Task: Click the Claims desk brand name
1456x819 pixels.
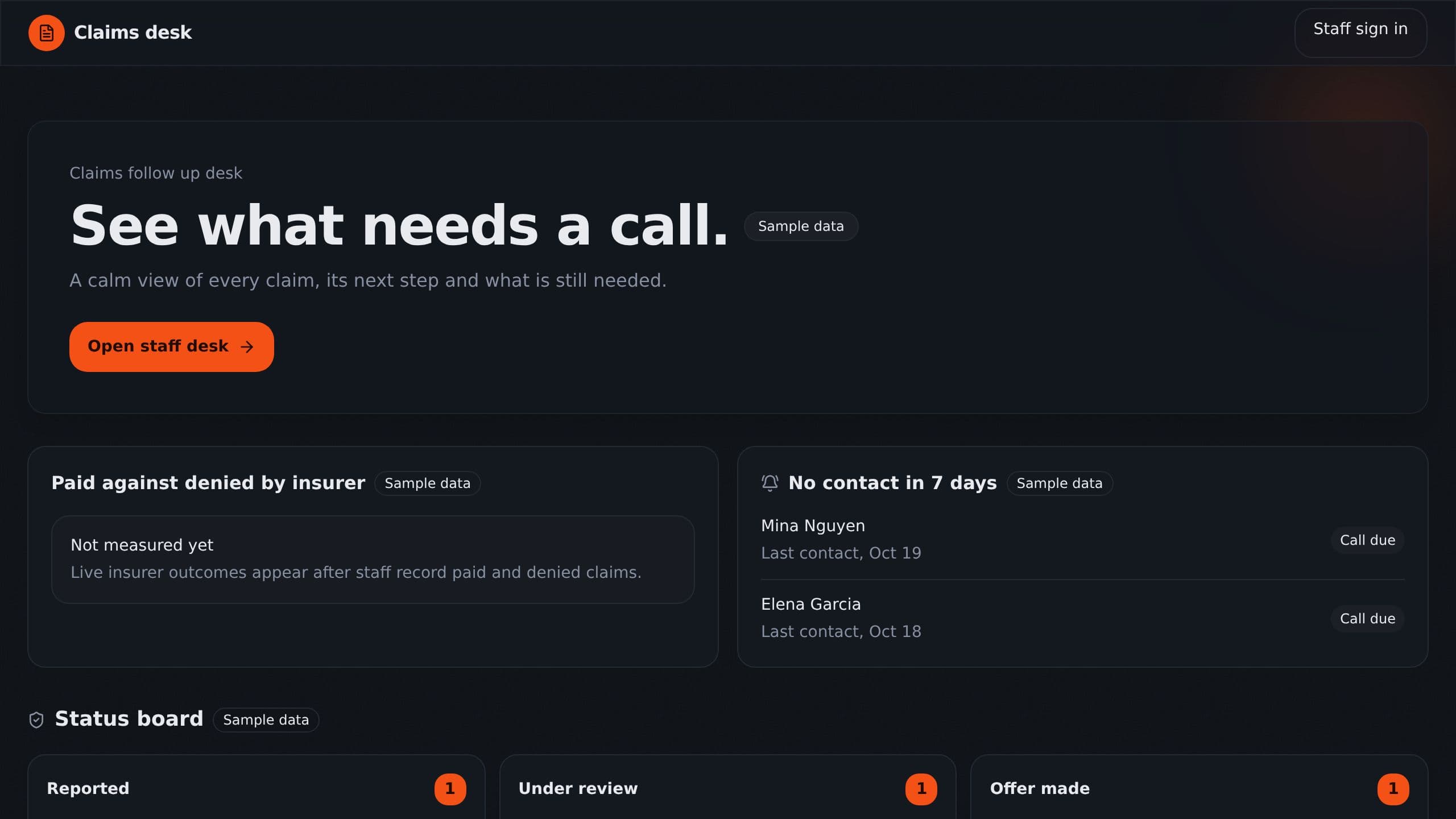Action: click(x=133, y=32)
